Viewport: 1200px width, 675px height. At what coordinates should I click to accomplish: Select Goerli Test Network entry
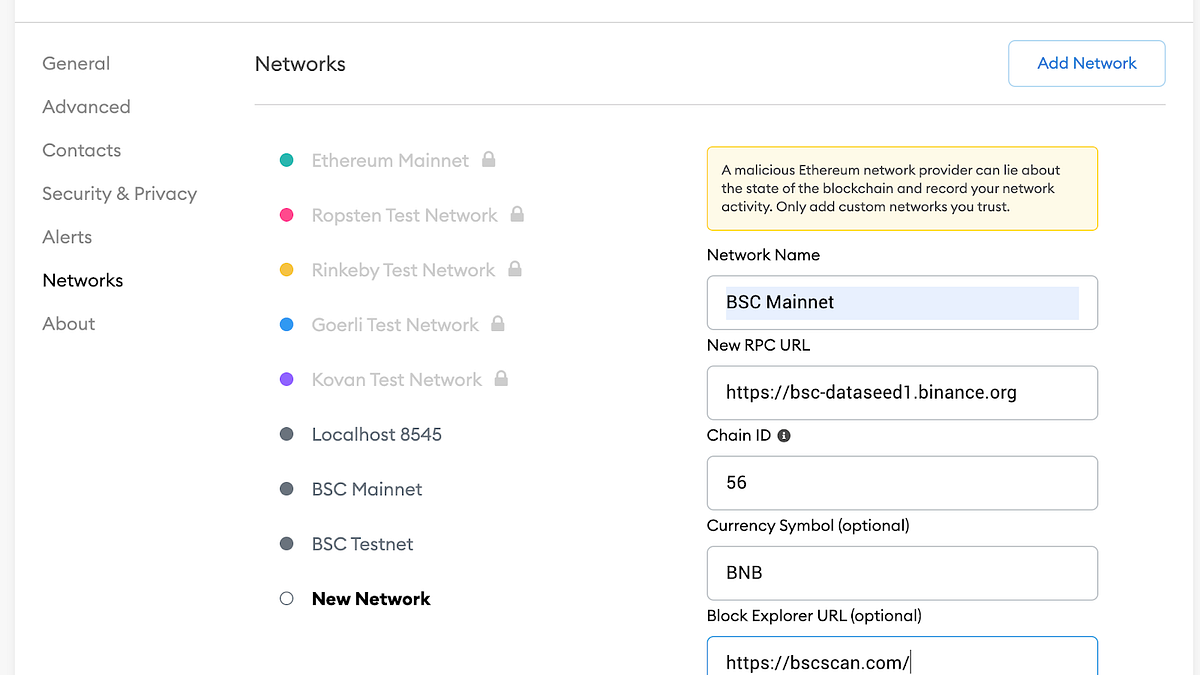(395, 325)
